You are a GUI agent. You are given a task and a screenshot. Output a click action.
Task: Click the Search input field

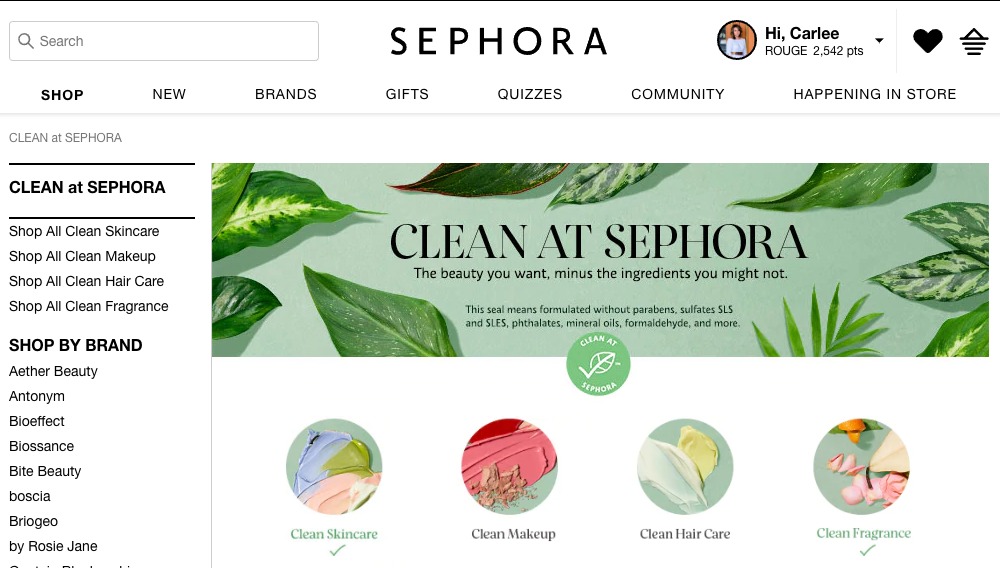(164, 41)
